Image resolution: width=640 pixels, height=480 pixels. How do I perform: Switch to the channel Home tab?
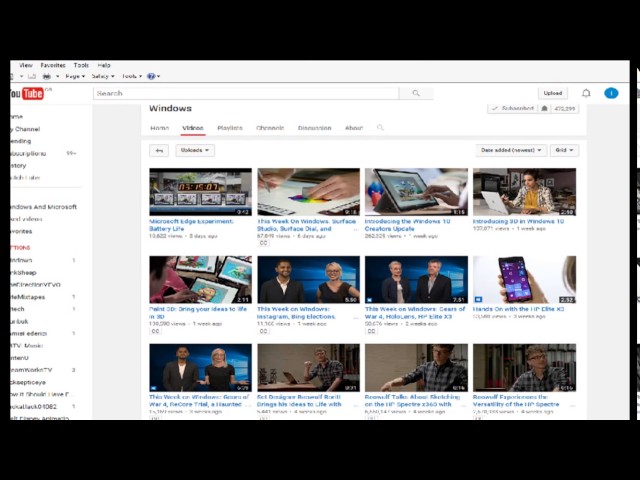160,128
